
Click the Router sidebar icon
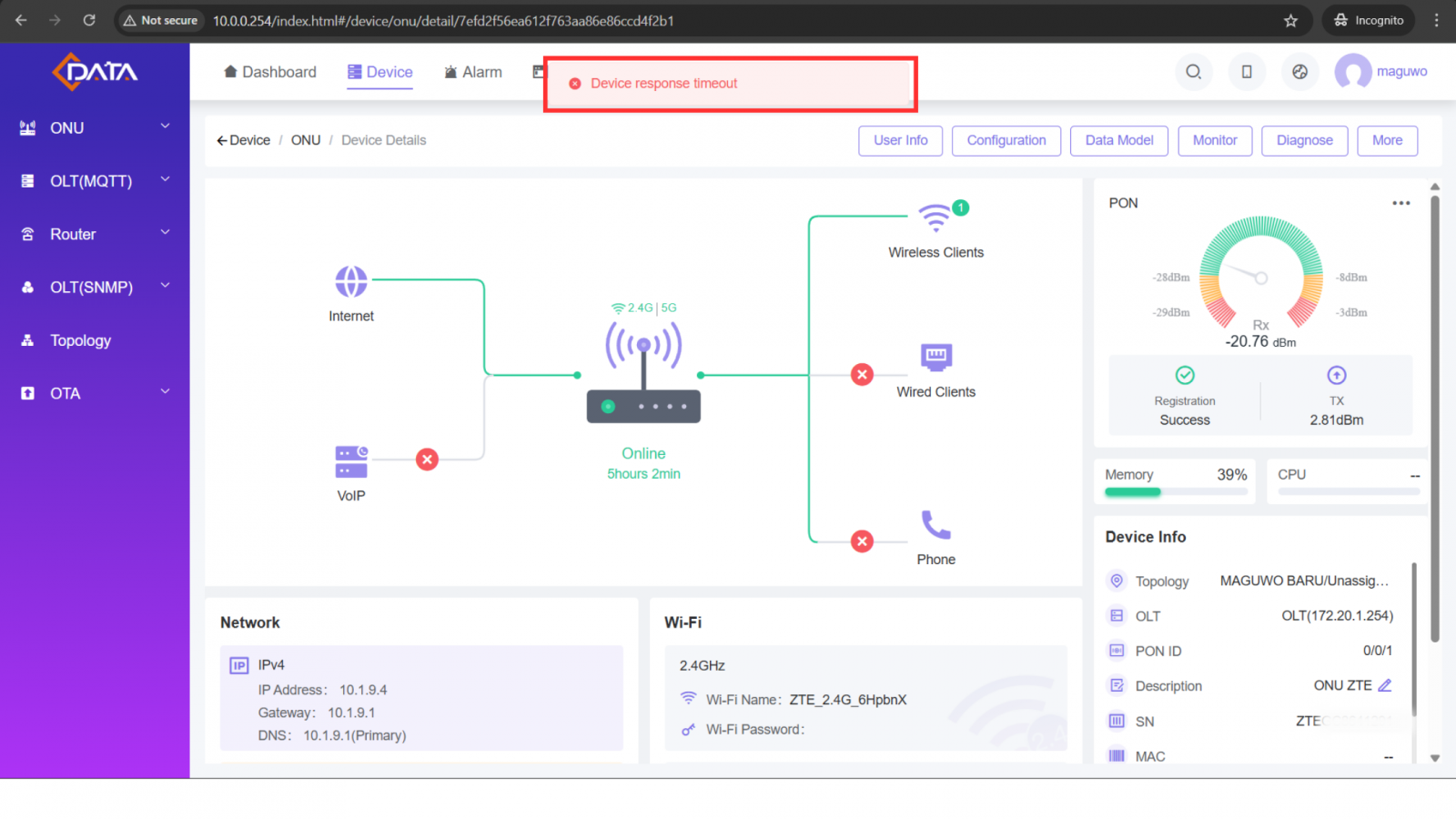coord(28,234)
